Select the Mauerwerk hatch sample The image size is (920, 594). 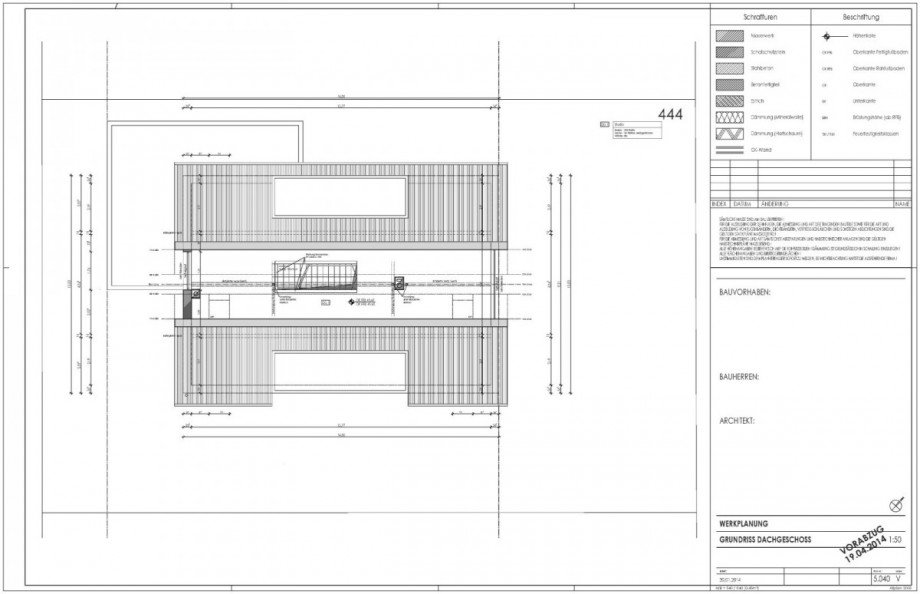pos(729,36)
